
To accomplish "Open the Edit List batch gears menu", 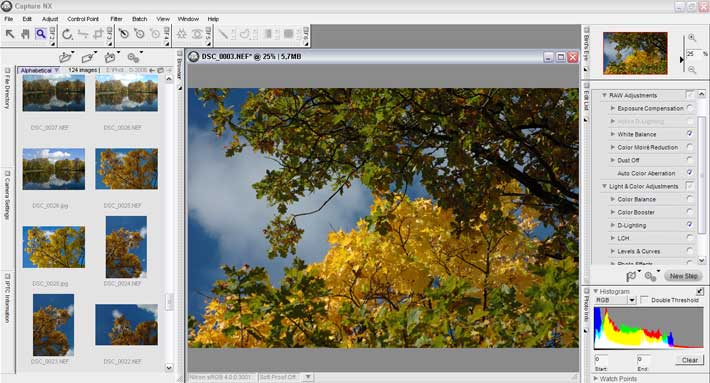I will tap(652, 276).
